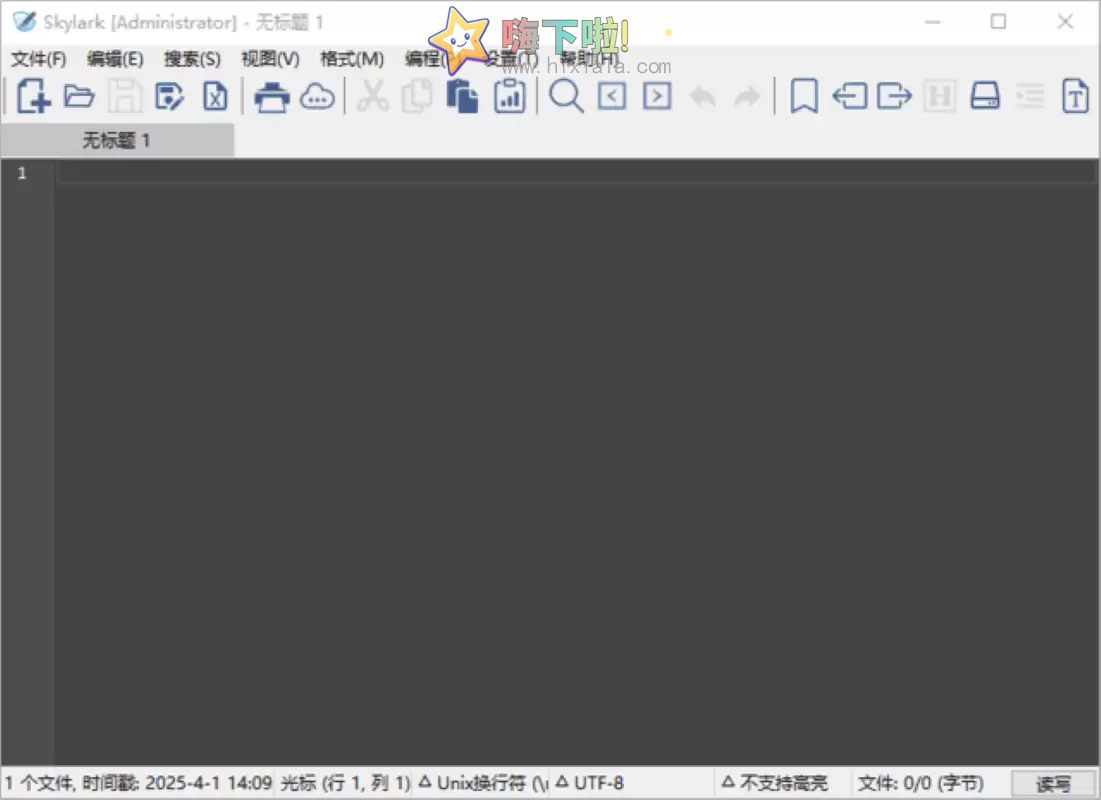This screenshot has width=1101, height=800.
Task: Click the bookmark icon in the toolbar
Action: point(803,95)
